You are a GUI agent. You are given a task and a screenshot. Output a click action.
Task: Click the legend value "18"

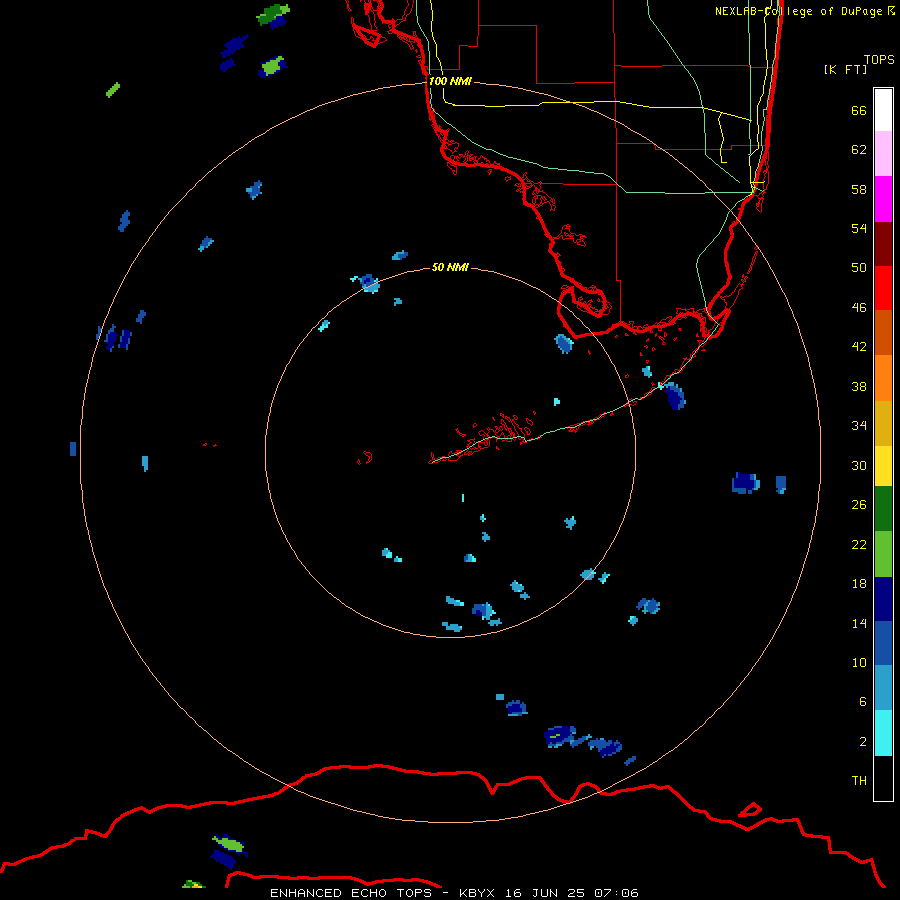click(x=859, y=583)
